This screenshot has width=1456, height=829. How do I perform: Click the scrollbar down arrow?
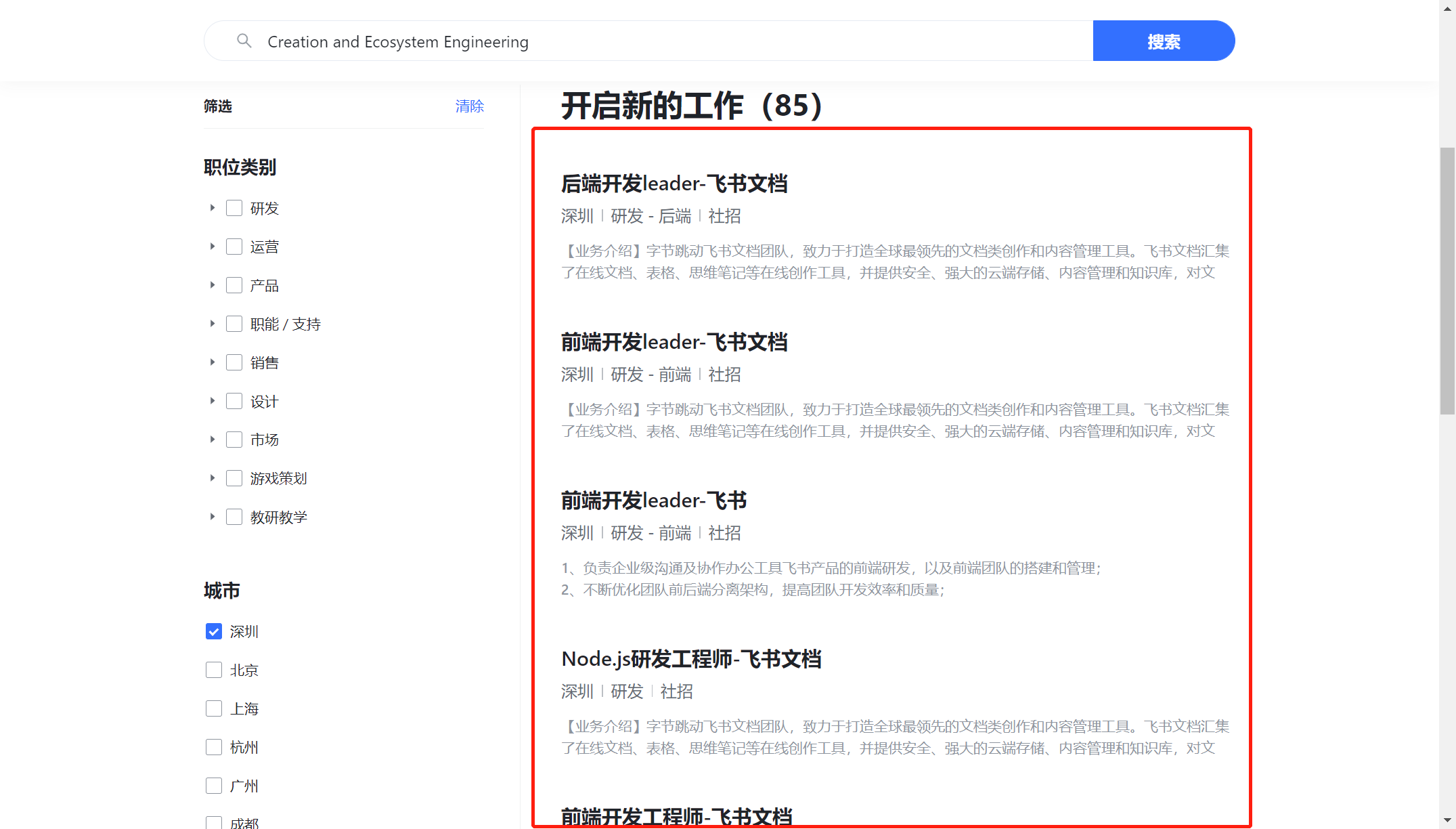coord(1447,820)
